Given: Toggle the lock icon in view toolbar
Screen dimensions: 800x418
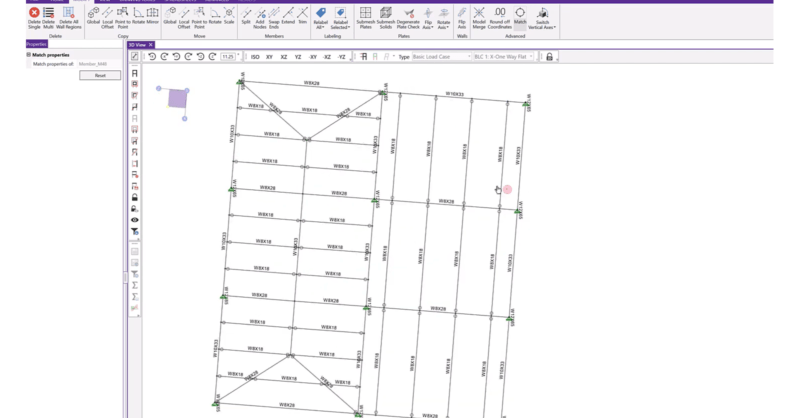Looking at the screenshot, I should coord(549,57).
